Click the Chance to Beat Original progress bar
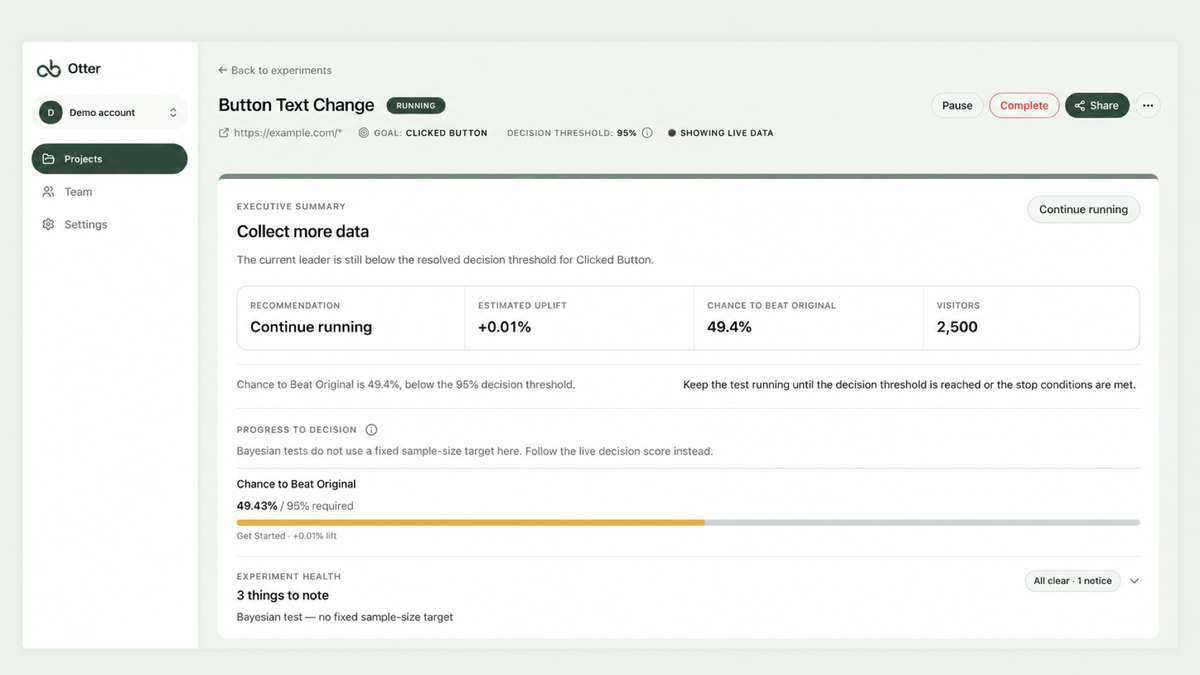1200x675 pixels. (x=688, y=522)
